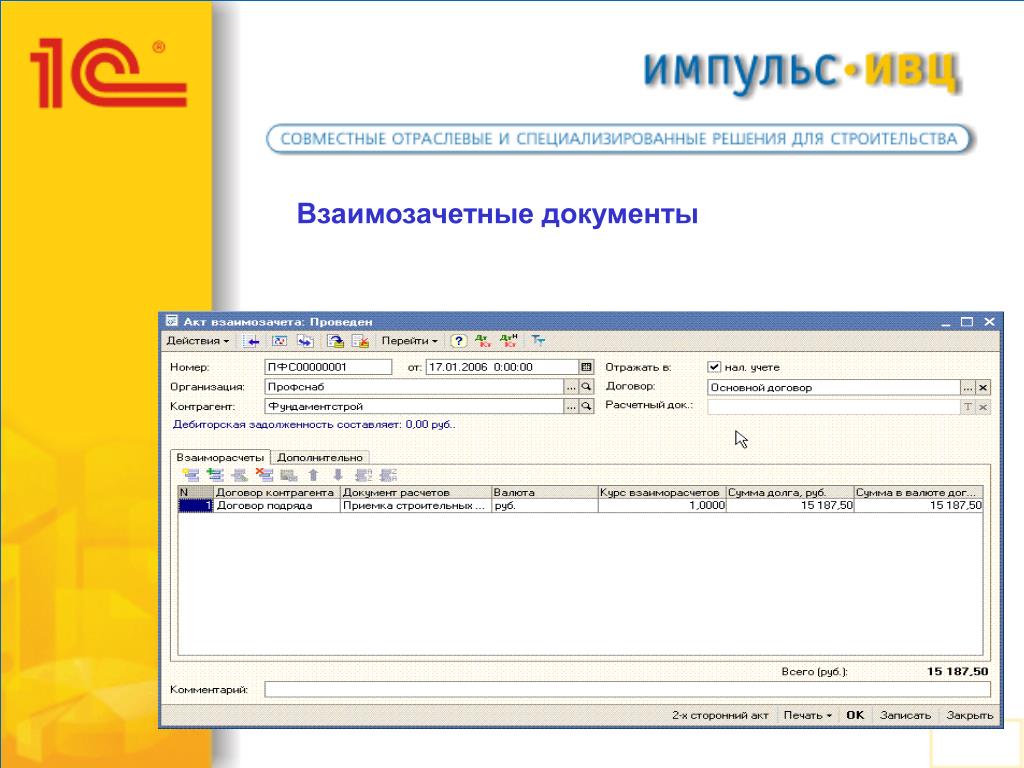Switch to the Дополнительно tab
This screenshot has width=1024, height=768.
[319, 458]
